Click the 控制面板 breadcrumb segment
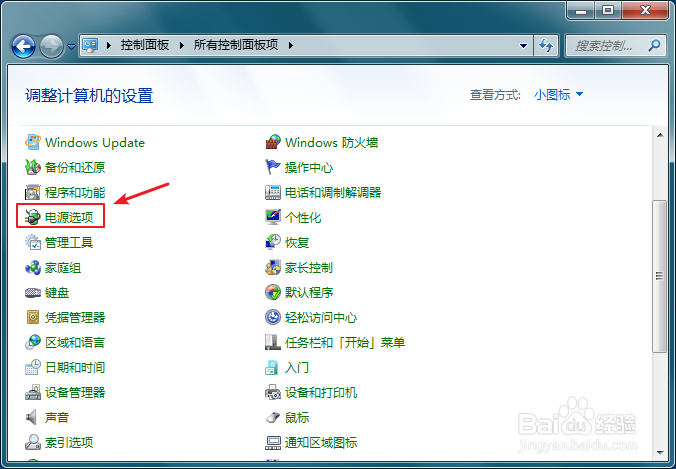This screenshot has height=469, width=676. pos(145,45)
